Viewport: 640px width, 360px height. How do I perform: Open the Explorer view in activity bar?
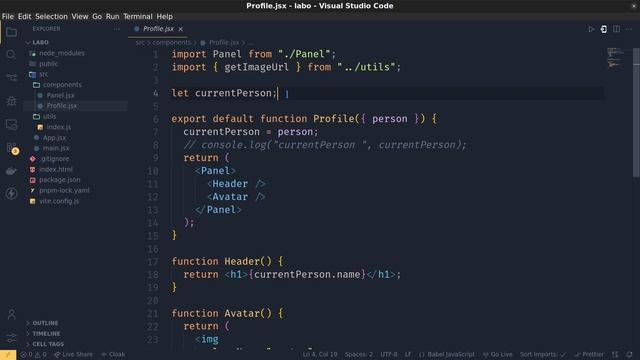coord(11,32)
